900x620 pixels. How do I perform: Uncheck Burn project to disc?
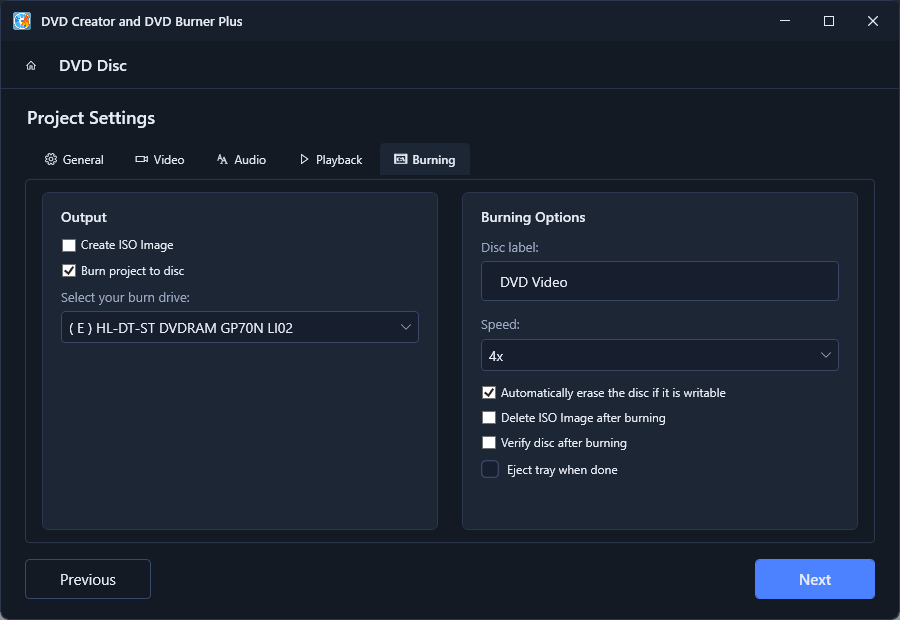(69, 271)
